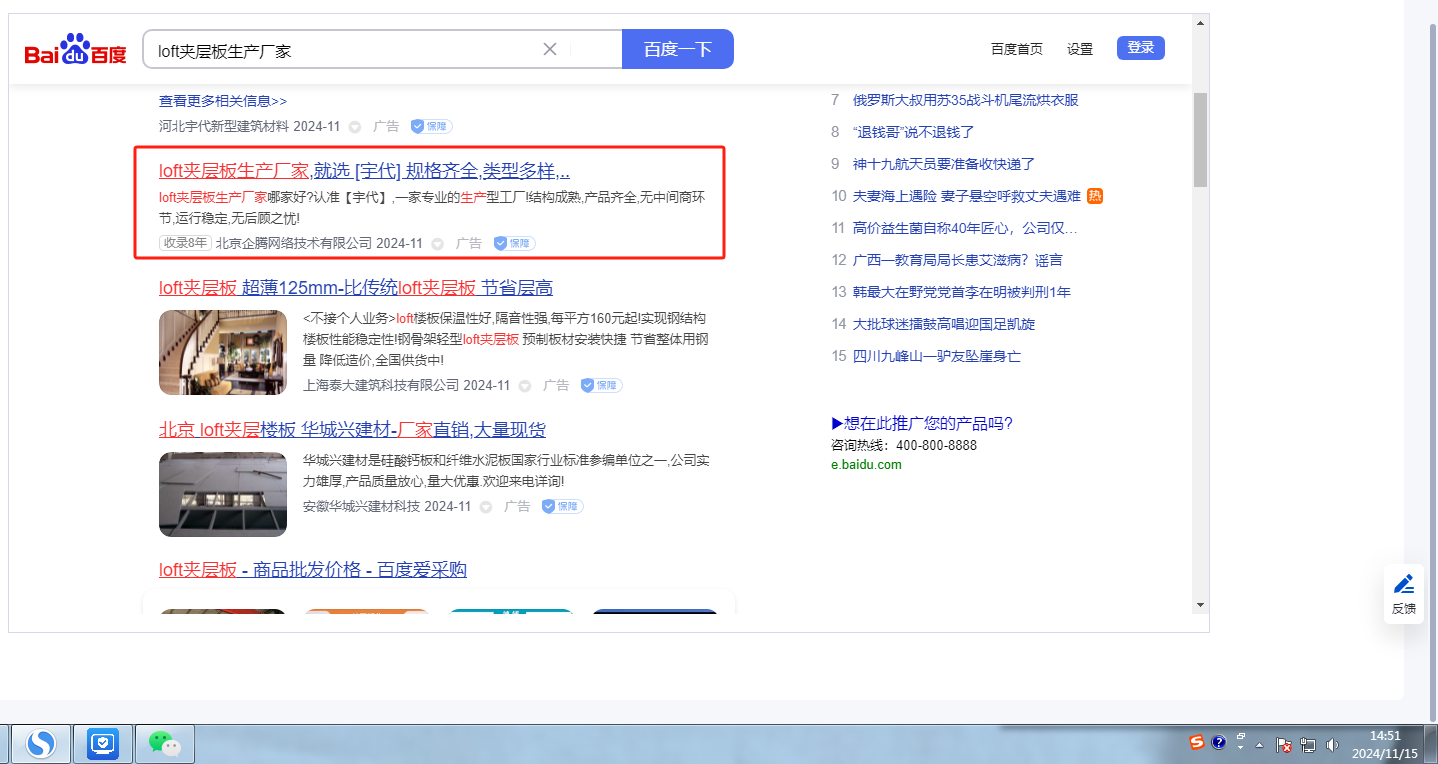Click the 登录 login button

point(1140,48)
